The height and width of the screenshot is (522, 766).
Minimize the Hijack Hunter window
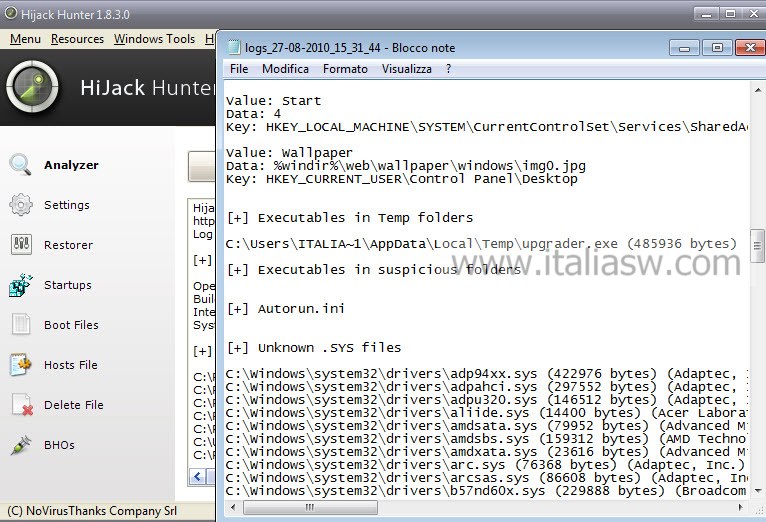706,14
